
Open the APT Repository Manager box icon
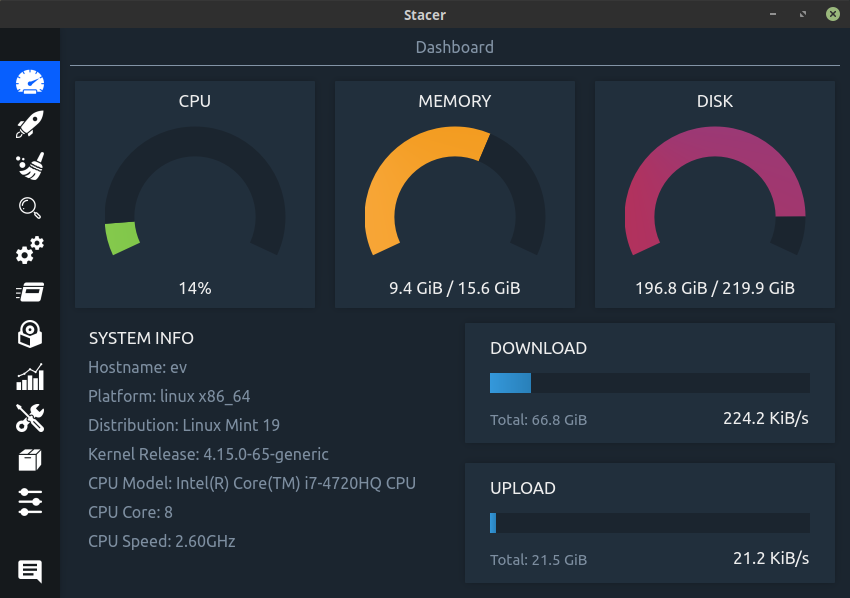click(30, 459)
